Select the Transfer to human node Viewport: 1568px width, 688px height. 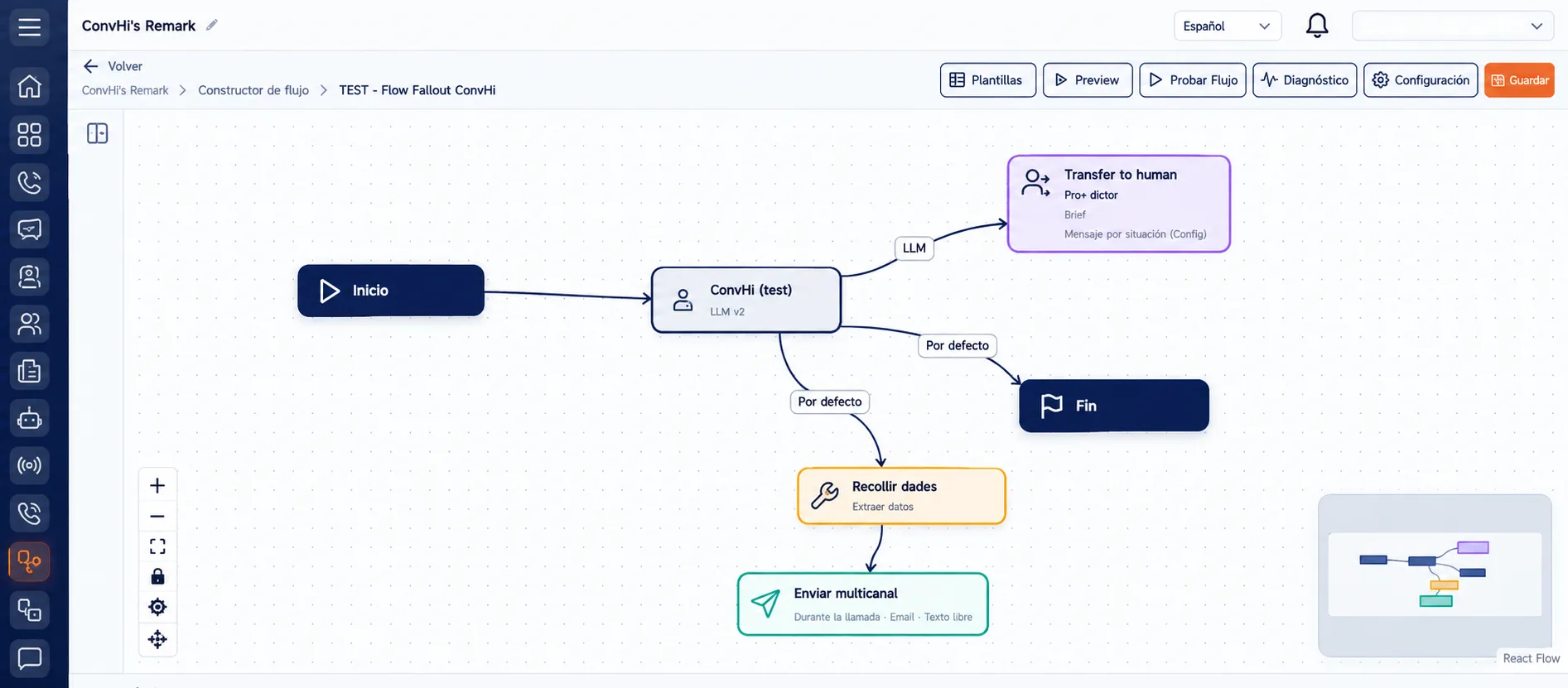tap(1119, 204)
